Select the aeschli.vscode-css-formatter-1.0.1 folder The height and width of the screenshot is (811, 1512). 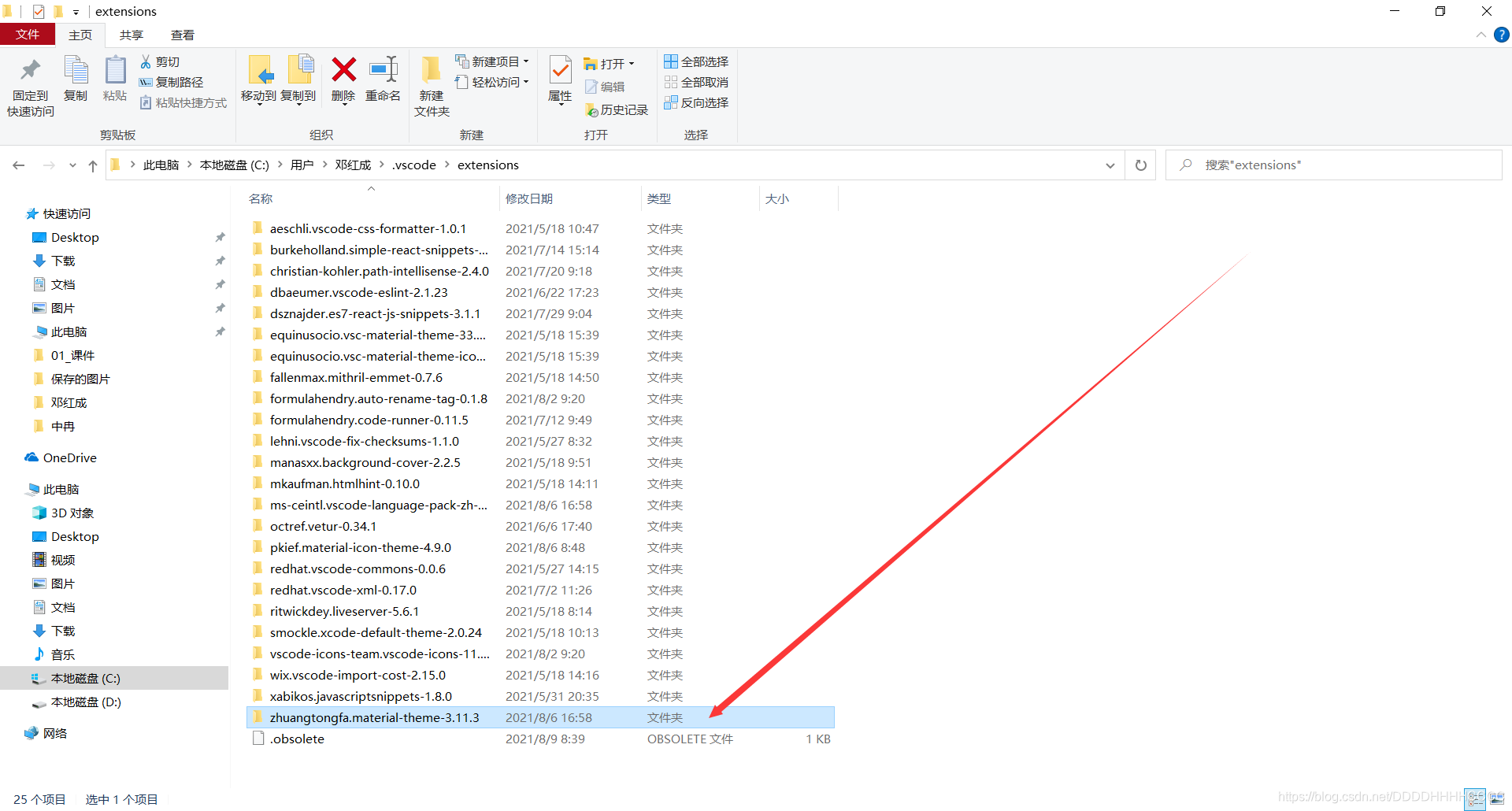tap(540, 228)
